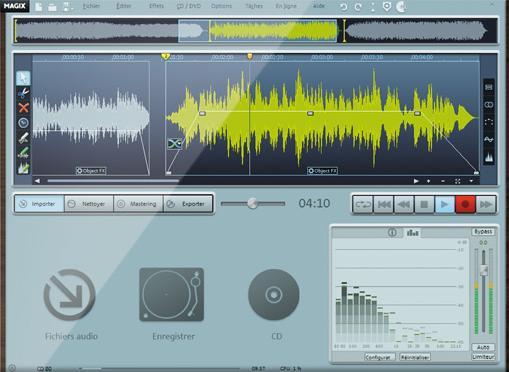This screenshot has height=372, width=509.
Task: Click the CD marker icon in right toolbar
Action: (x=489, y=105)
